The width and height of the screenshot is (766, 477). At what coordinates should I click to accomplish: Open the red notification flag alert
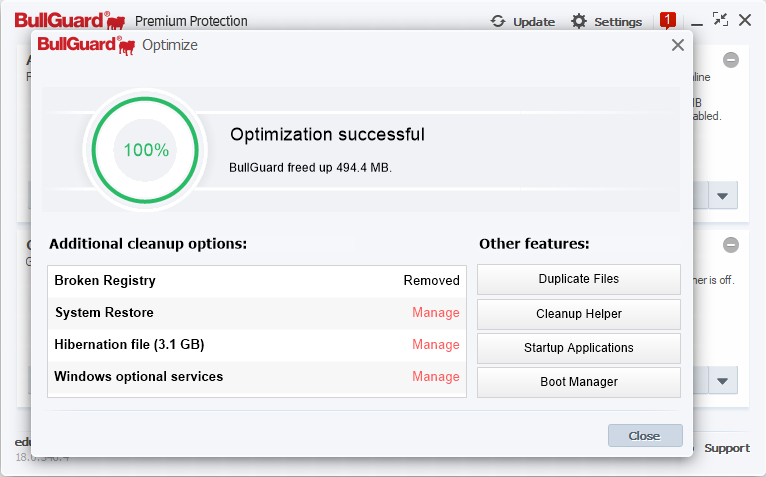[668, 20]
